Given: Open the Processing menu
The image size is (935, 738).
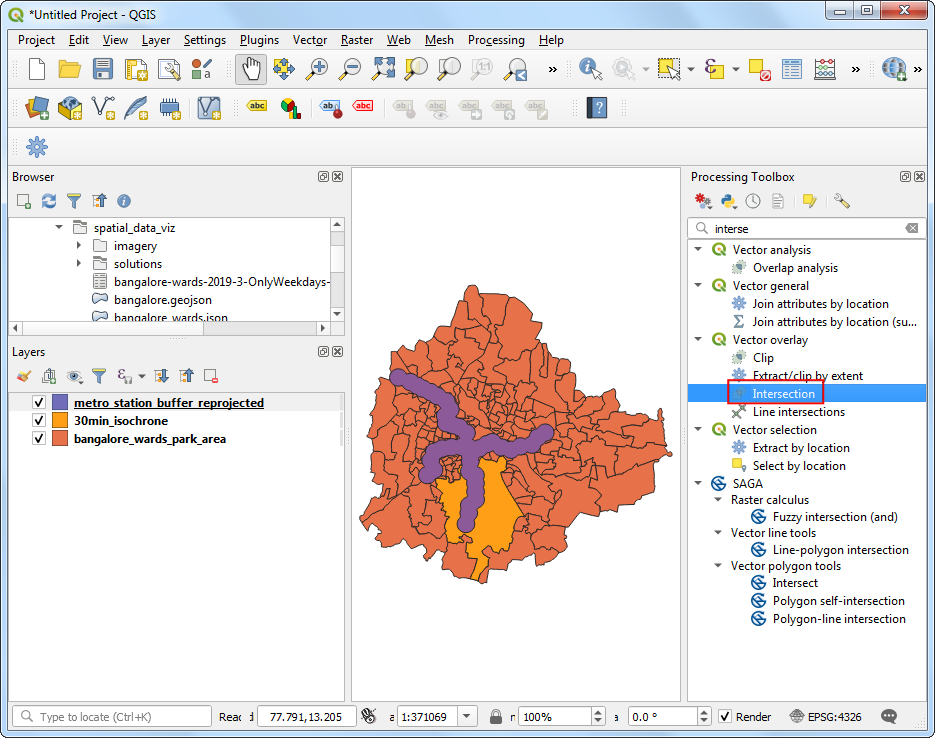Looking at the screenshot, I should pos(496,40).
